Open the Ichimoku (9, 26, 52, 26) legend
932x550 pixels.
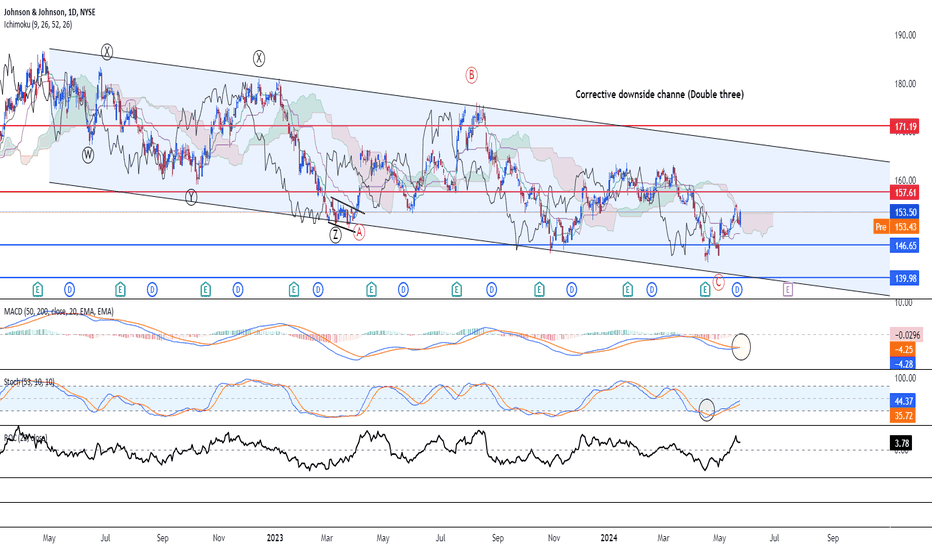tap(38, 24)
